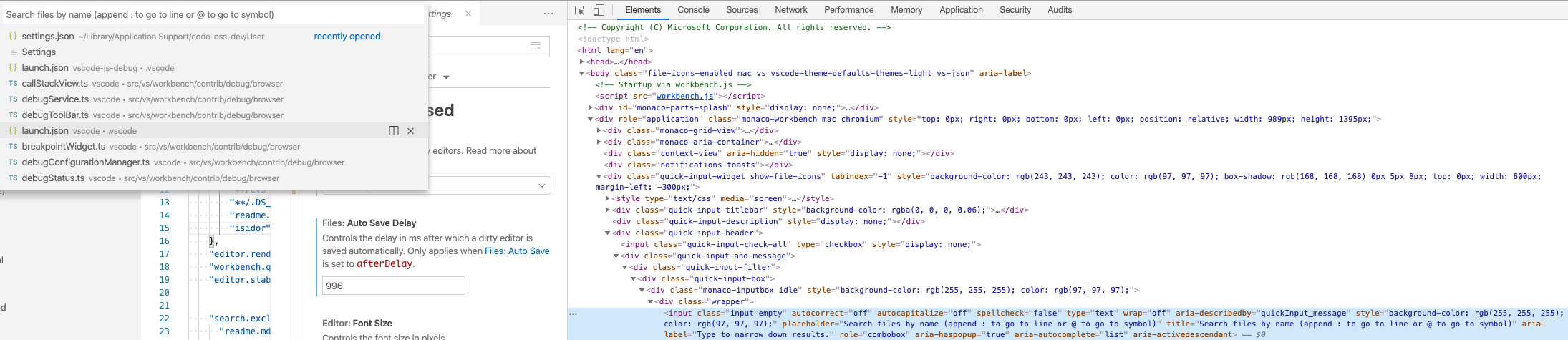Image resolution: width=1568 pixels, height=340 pixels.
Task: Select the Settings entry in quick open
Action: tap(214, 52)
